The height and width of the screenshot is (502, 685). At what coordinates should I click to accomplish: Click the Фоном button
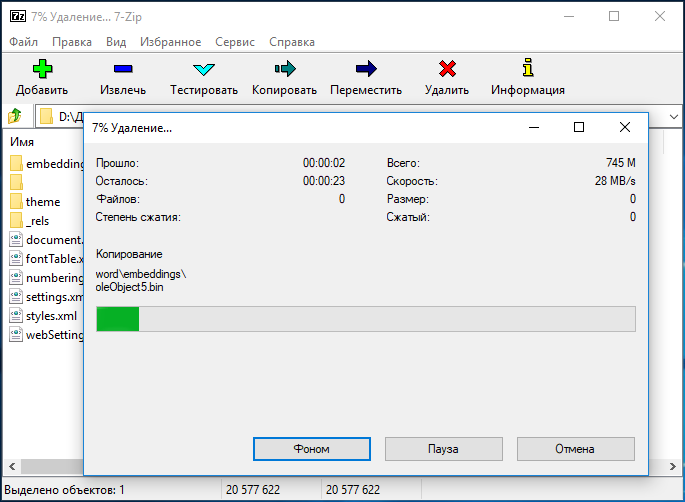click(312, 449)
